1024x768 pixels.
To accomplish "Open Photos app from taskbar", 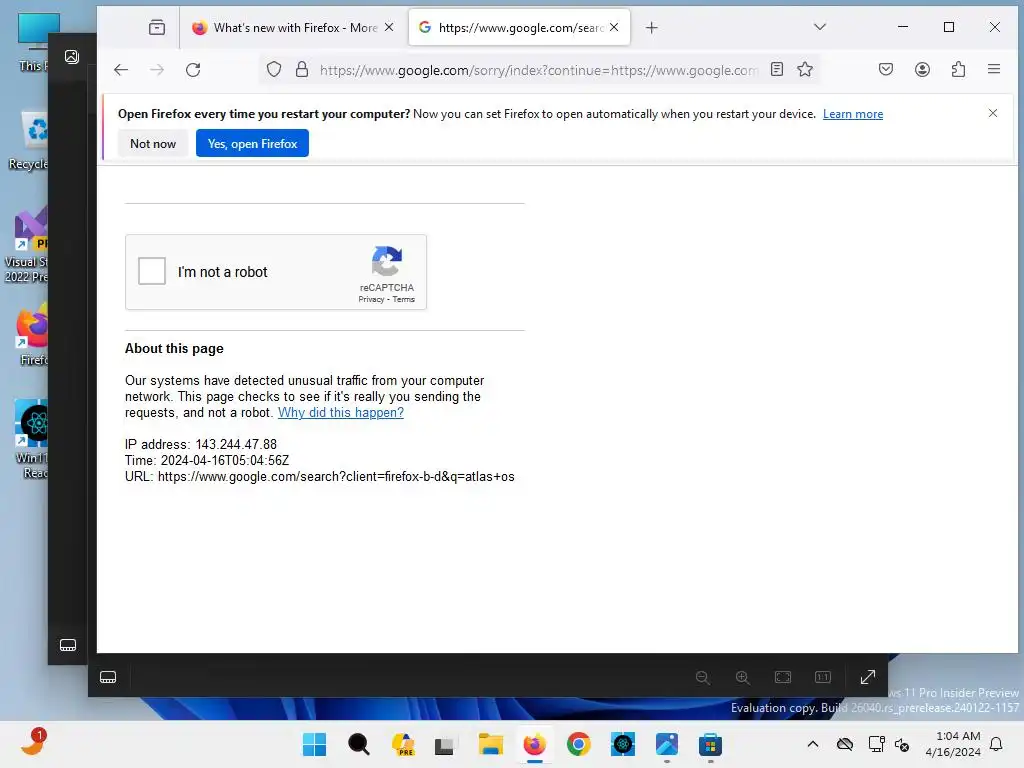I will pyautogui.click(x=667, y=744).
